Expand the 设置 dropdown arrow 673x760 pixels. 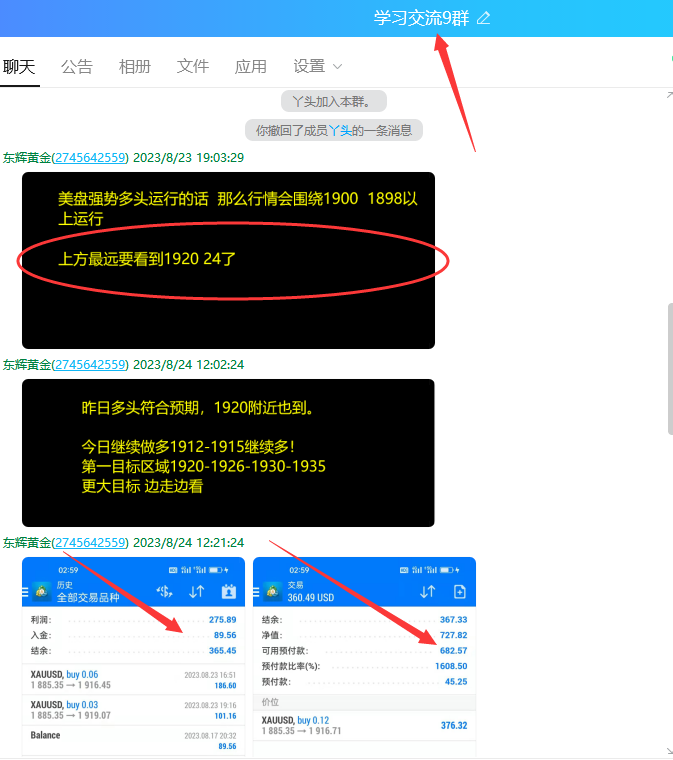coord(337,66)
